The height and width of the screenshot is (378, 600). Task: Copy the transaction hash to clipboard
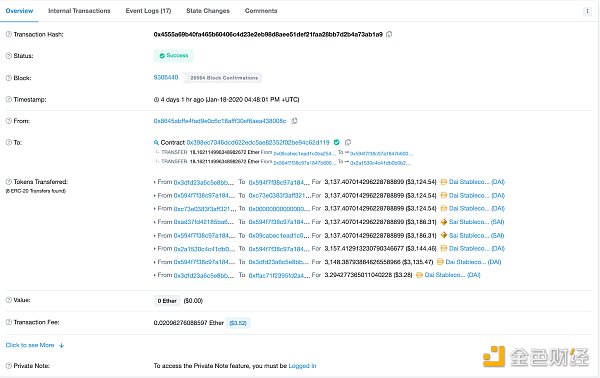point(389,34)
